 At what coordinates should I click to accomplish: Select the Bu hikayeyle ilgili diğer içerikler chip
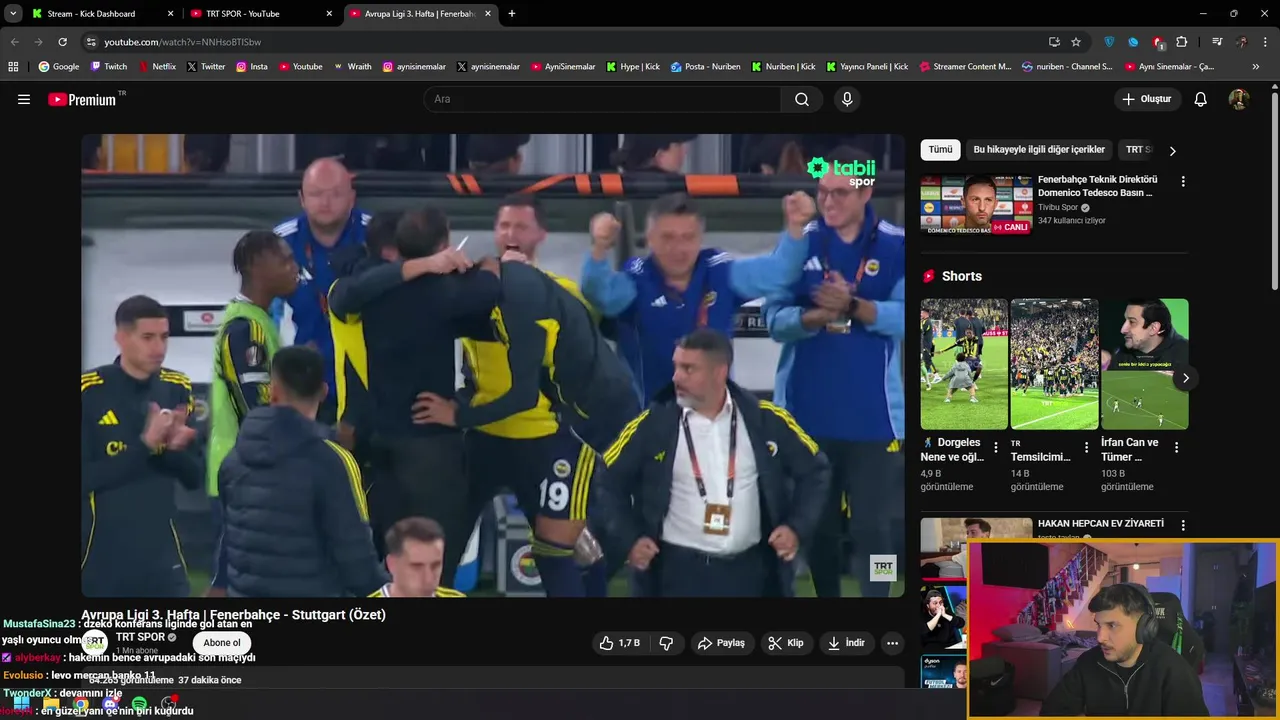pyautogui.click(x=1039, y=150)
